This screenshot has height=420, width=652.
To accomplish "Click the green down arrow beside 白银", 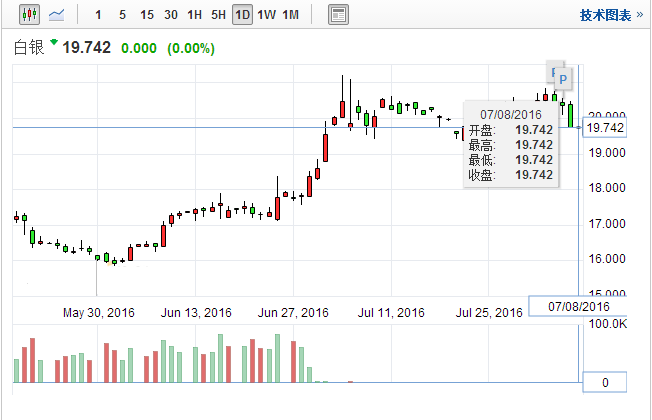I will click(x=53, y=45).
